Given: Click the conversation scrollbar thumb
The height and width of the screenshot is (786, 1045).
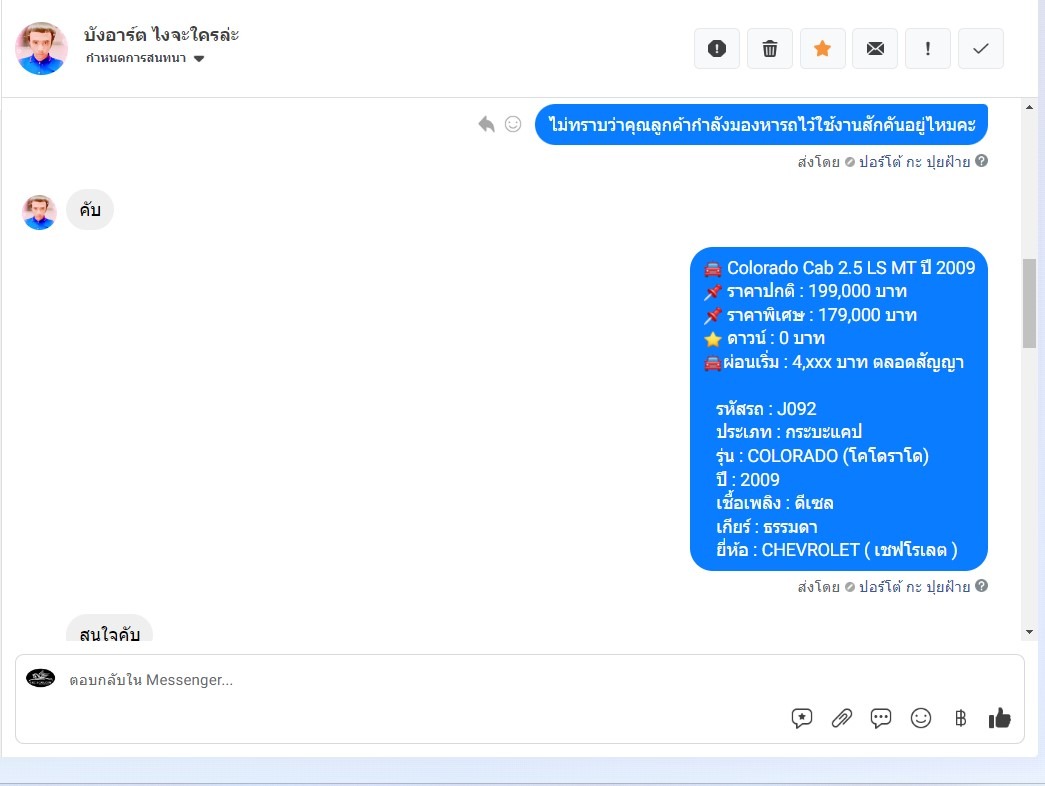Looking at the screenshot, I should pyautogui.click(x=1030, y=303).
